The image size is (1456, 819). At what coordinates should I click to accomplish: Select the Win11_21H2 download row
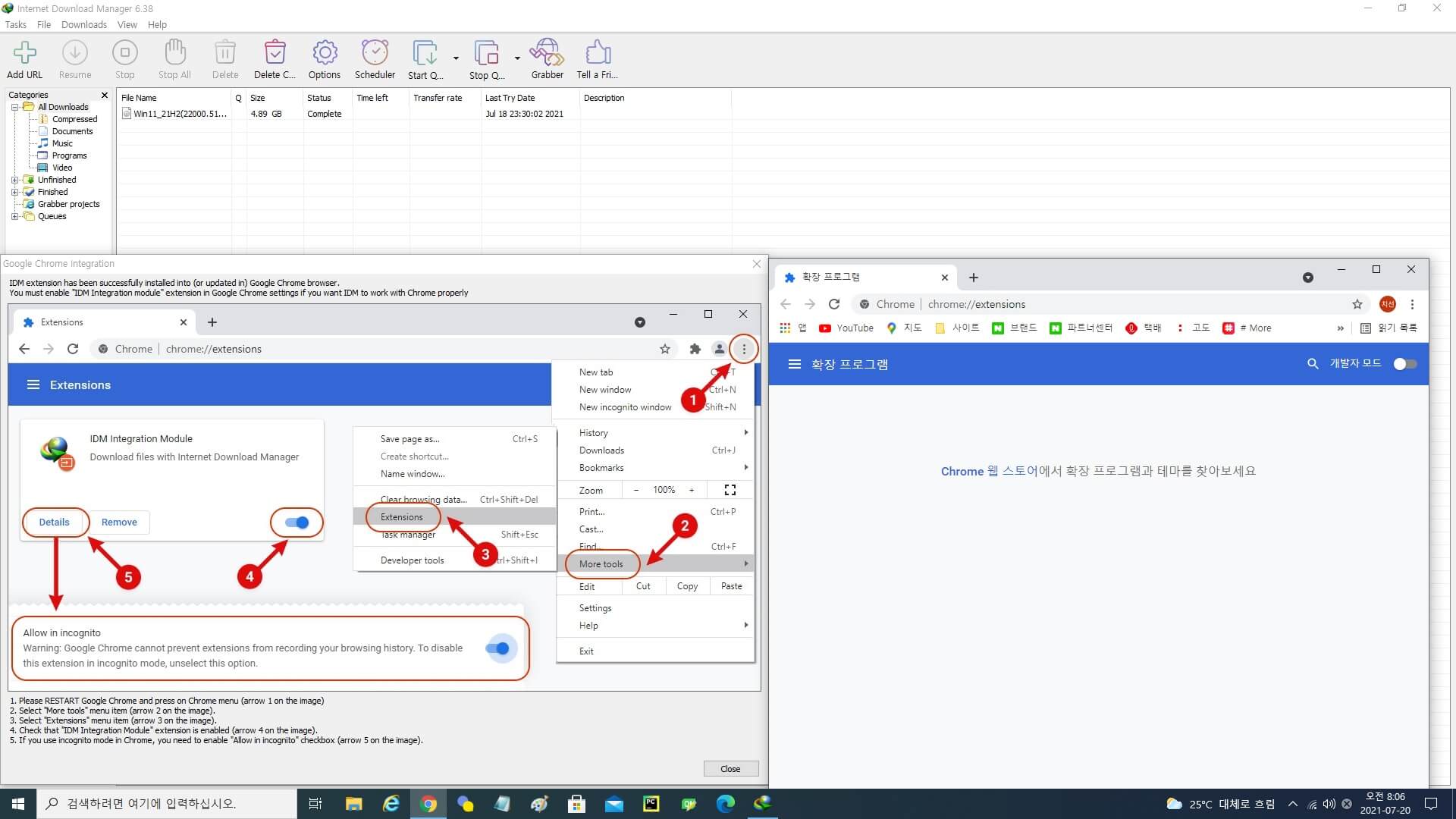(x=425, y=114)
